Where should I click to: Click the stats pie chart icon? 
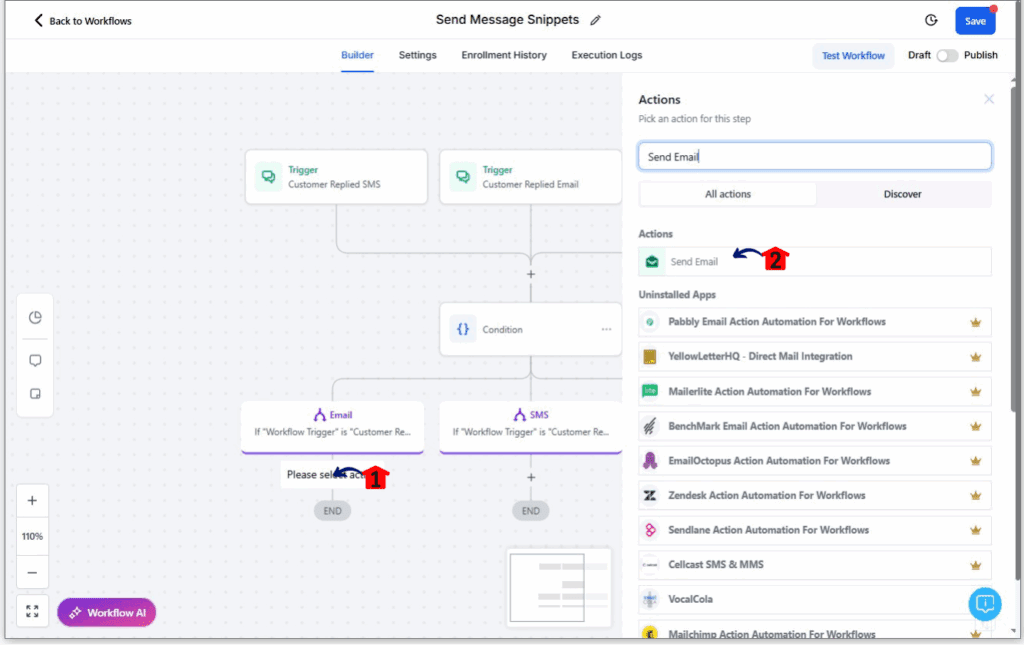click(x=35, y=317)
